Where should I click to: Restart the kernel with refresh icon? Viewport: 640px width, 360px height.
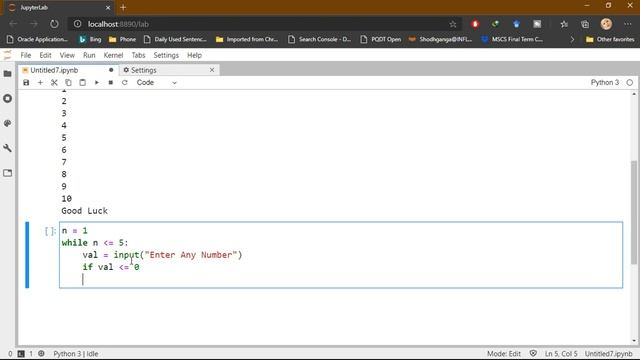[124, 82]
